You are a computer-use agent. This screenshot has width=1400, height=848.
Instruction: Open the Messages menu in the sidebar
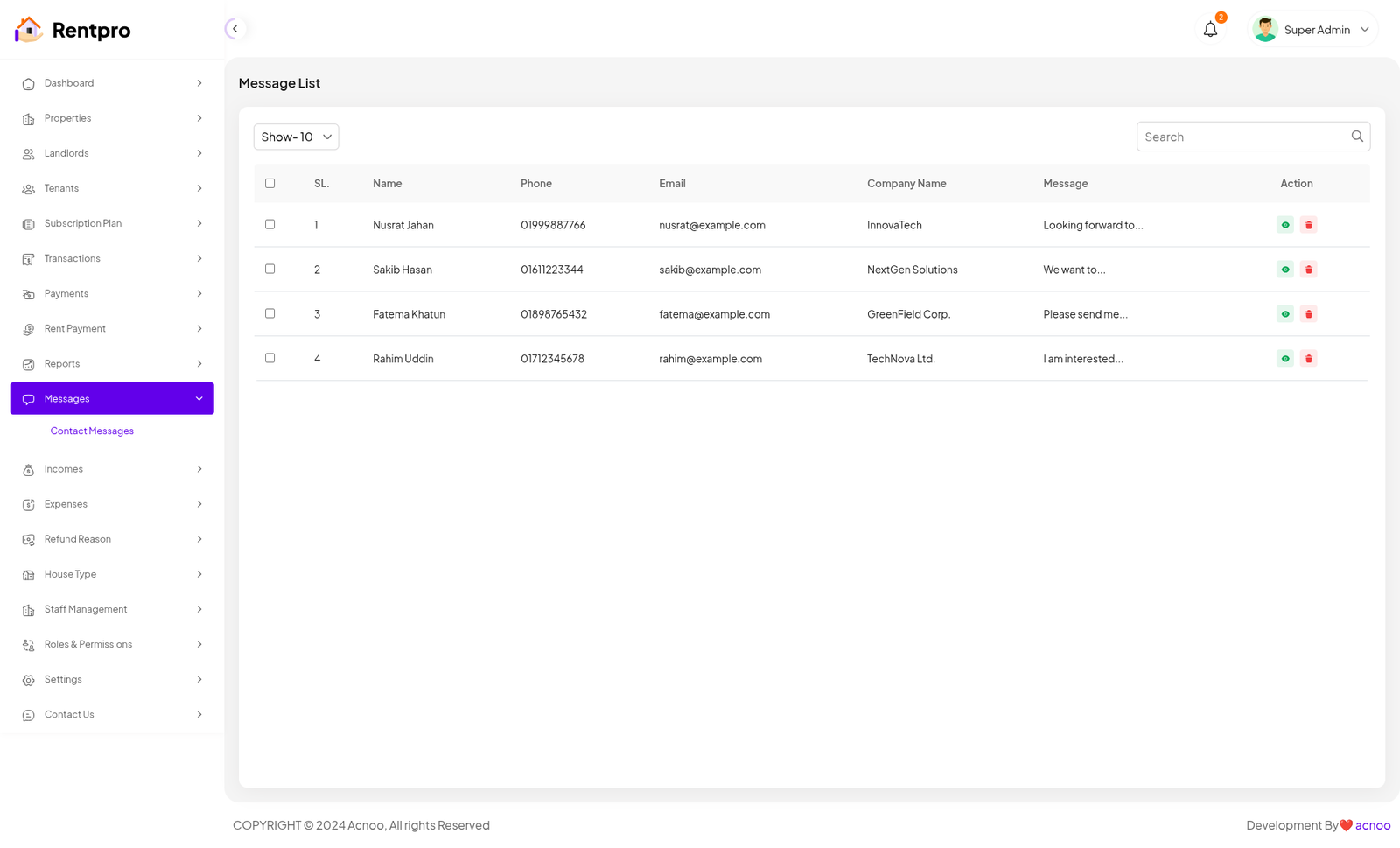(112, 399)
